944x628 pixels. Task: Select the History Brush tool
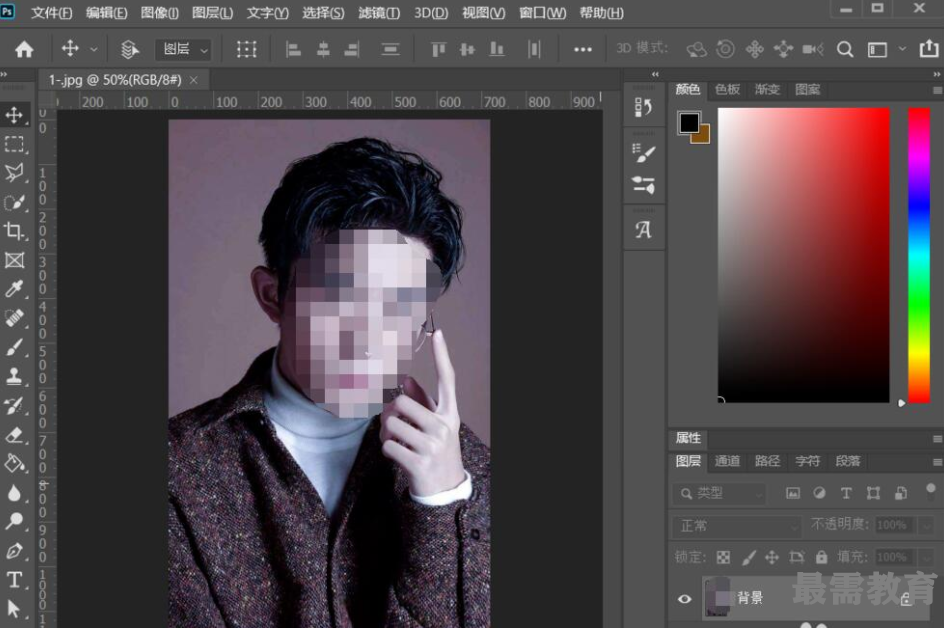(14, 406)
